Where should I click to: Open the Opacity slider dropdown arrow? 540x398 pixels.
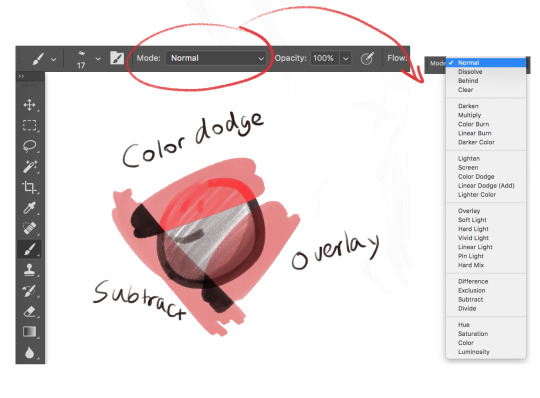coord(345,59)
